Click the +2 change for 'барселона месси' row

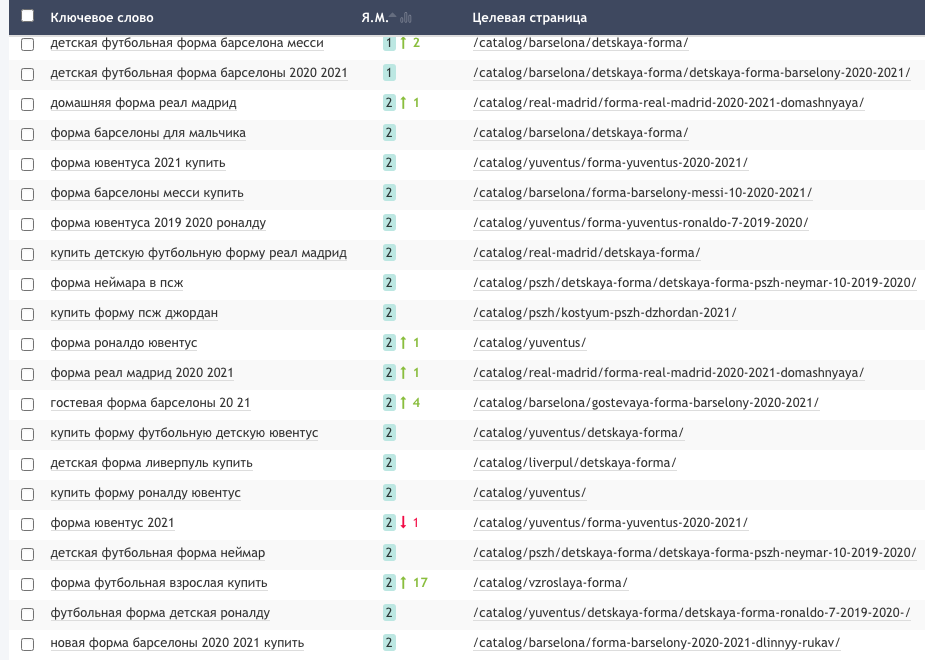click(410, 42)
